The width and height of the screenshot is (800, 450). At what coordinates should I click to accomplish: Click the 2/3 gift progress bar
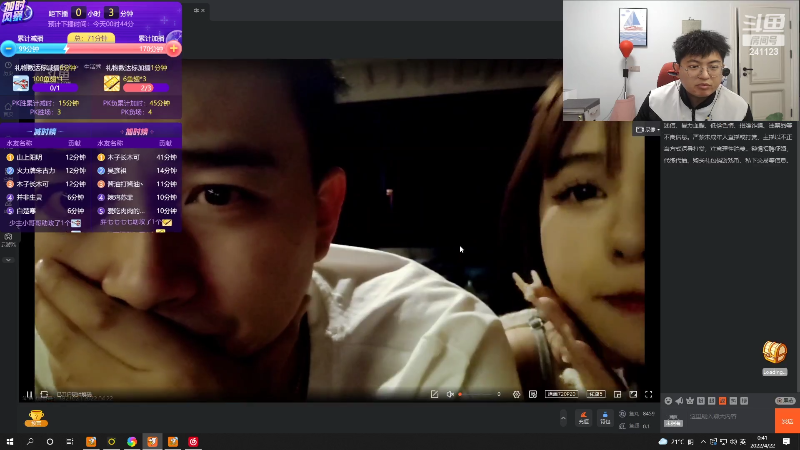(x=146, y=88)
